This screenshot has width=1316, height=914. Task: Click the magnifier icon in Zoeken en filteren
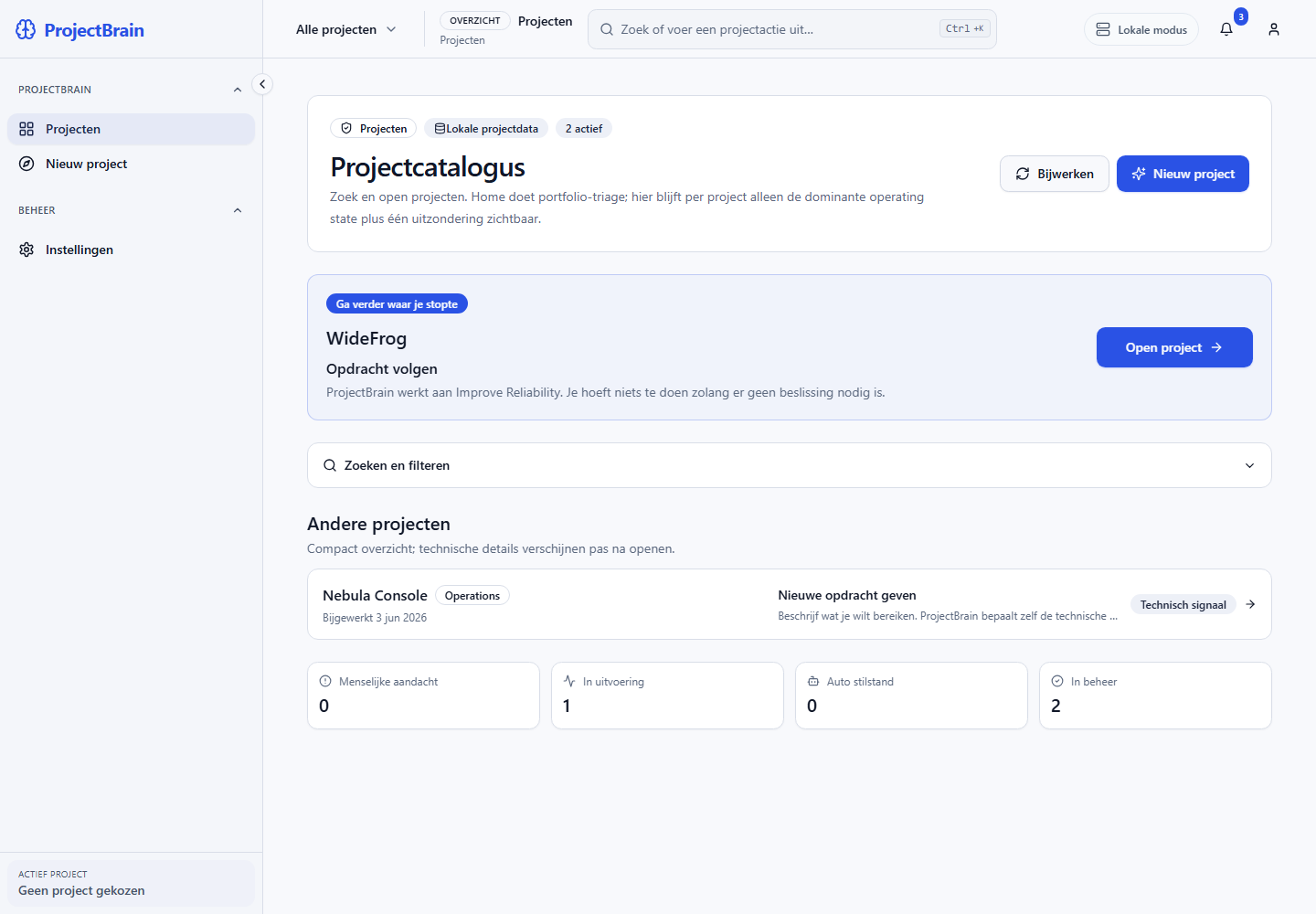(330, 465)
